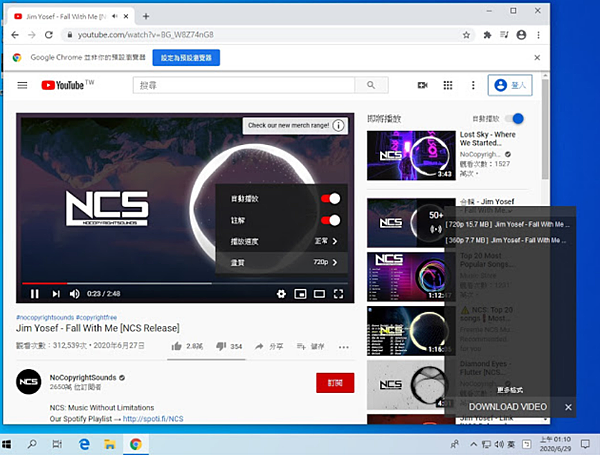Screen dimensions: 600x459
Task: Open Task View on taskbar
Action: (57, 444)
